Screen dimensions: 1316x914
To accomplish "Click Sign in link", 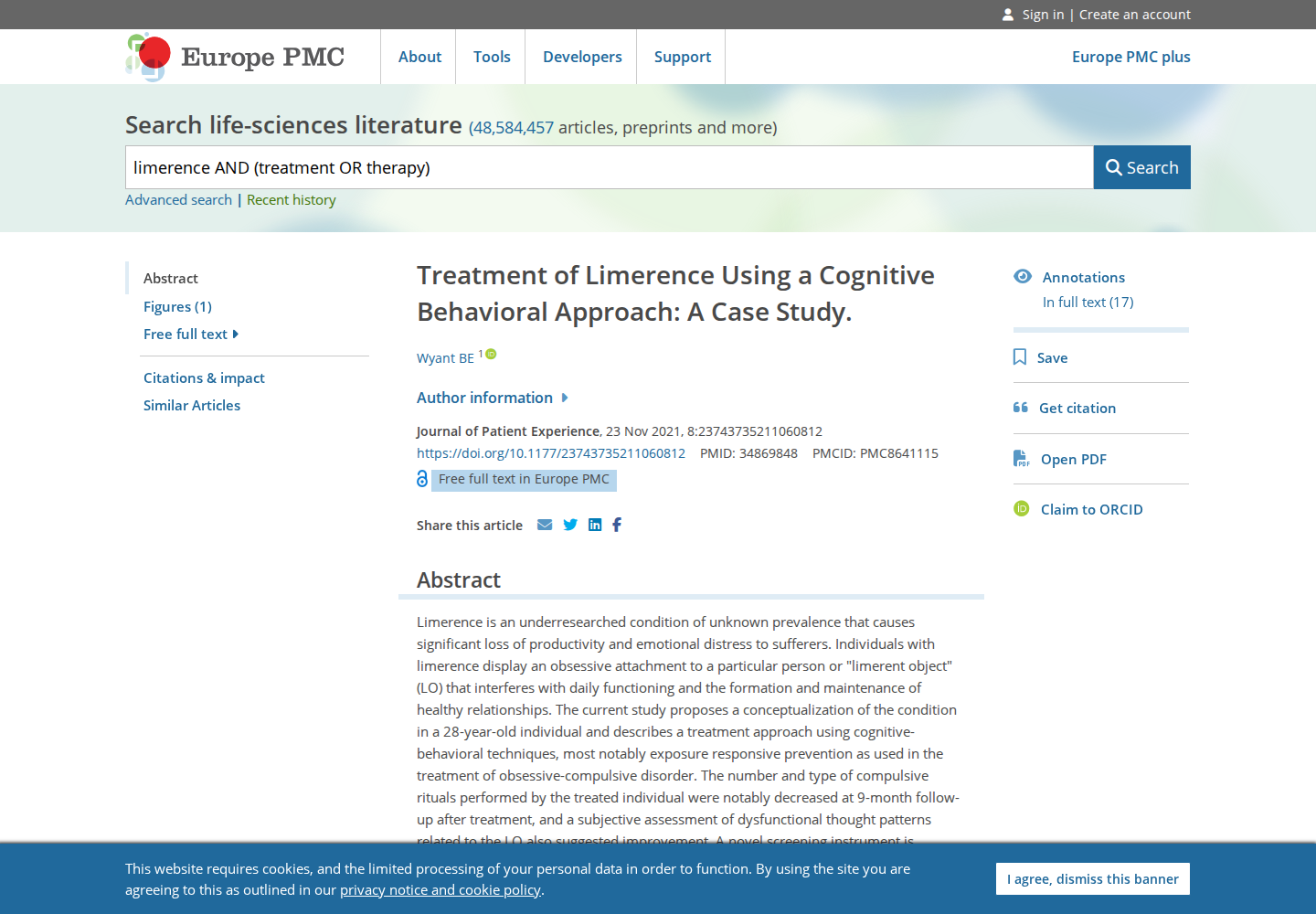I will 1043,15.
